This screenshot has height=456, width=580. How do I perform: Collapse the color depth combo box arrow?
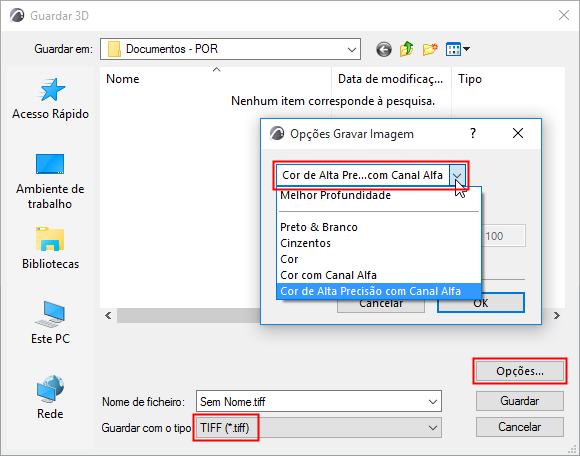click(x=458, y=175)
